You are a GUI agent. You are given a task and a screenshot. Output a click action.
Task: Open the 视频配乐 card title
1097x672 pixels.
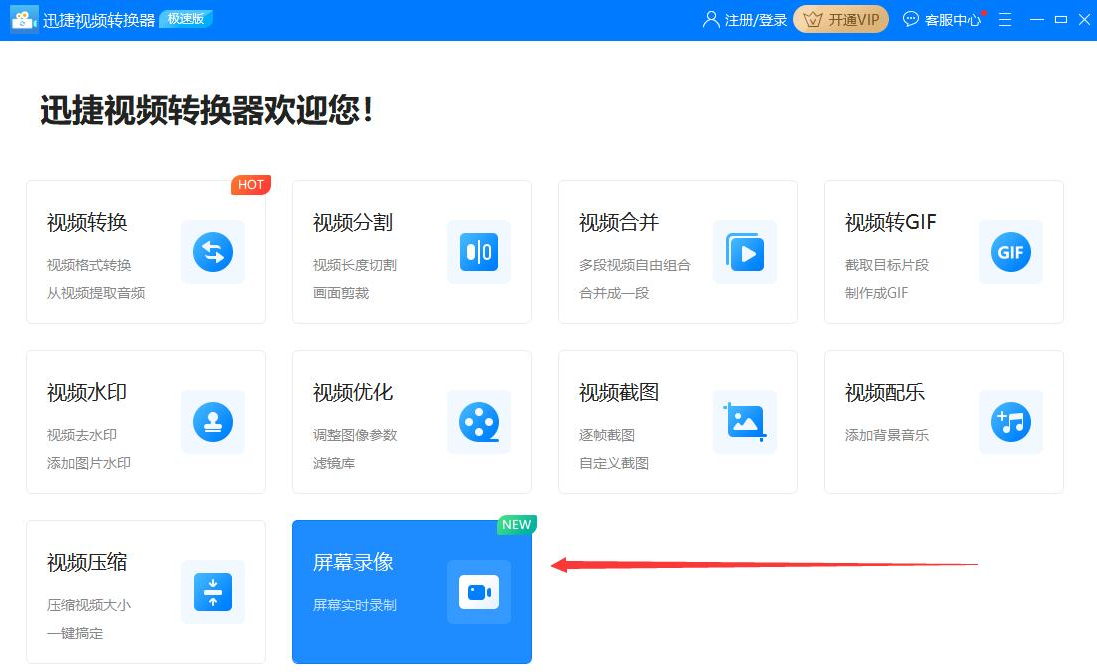click(884, 392)
